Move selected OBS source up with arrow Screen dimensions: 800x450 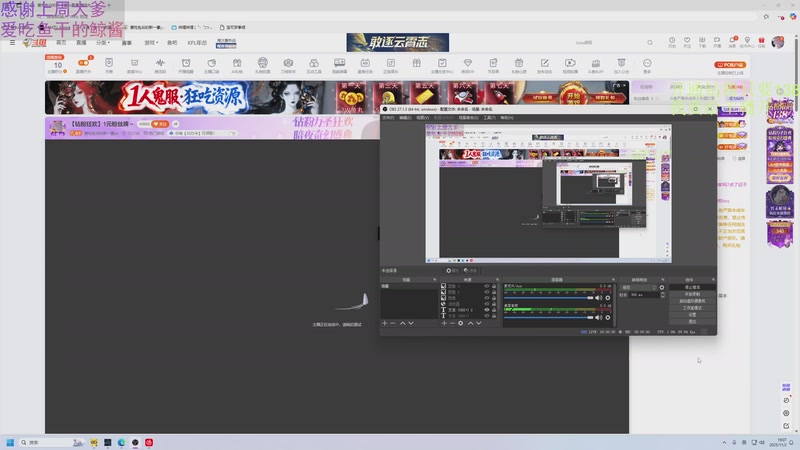pos(470,323)
